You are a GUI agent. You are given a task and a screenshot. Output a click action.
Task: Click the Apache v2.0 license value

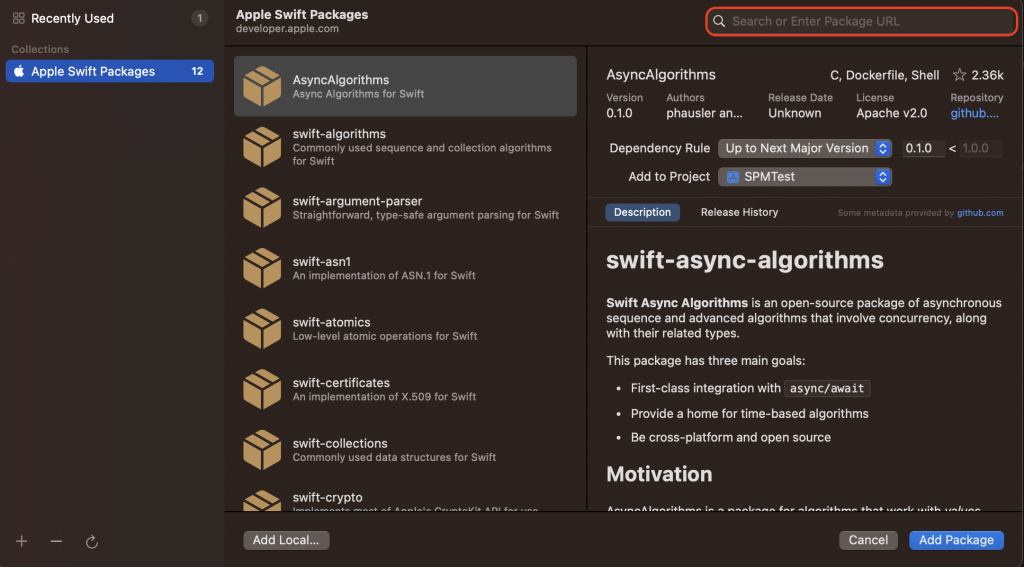[891, 113]
